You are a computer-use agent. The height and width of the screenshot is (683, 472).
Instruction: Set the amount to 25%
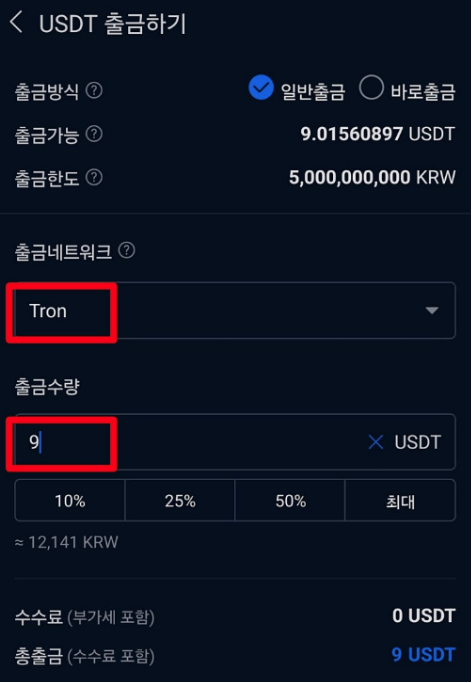pos(180,500)
